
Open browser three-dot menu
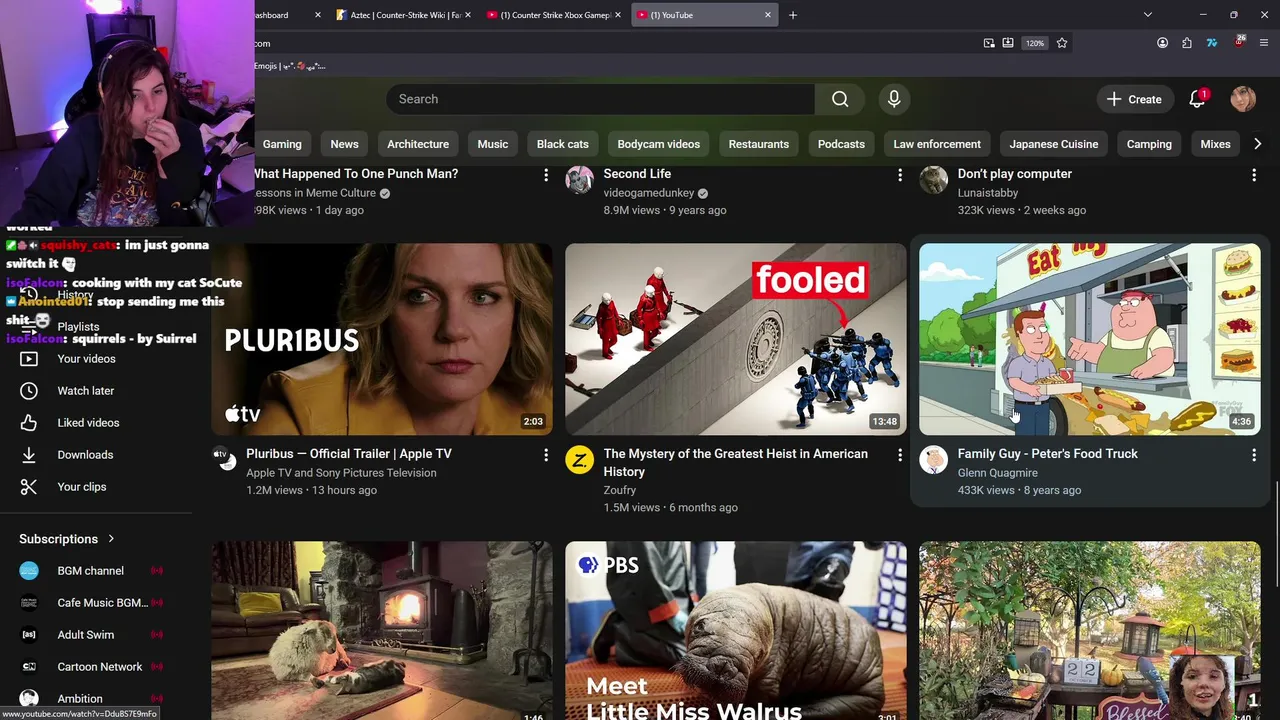(x=1264, y=43)
